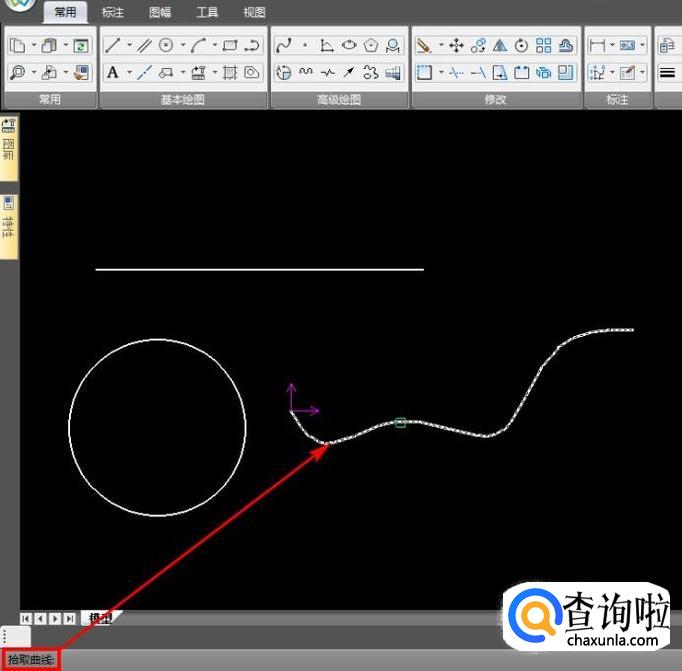Select the Line drawing tool

(113, 45)
